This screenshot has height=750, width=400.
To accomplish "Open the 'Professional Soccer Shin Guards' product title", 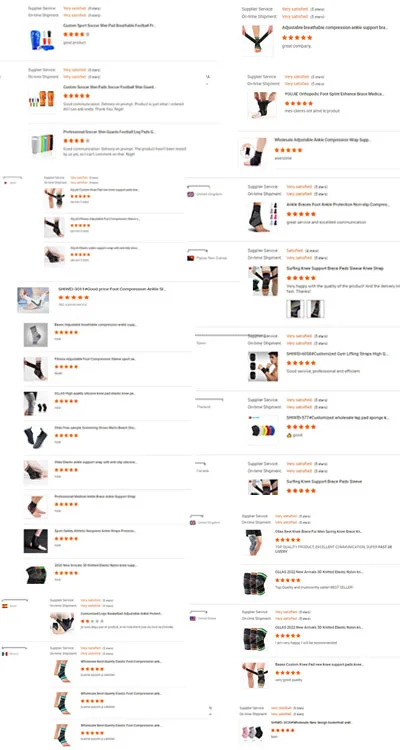I will [x=110, y=132].
